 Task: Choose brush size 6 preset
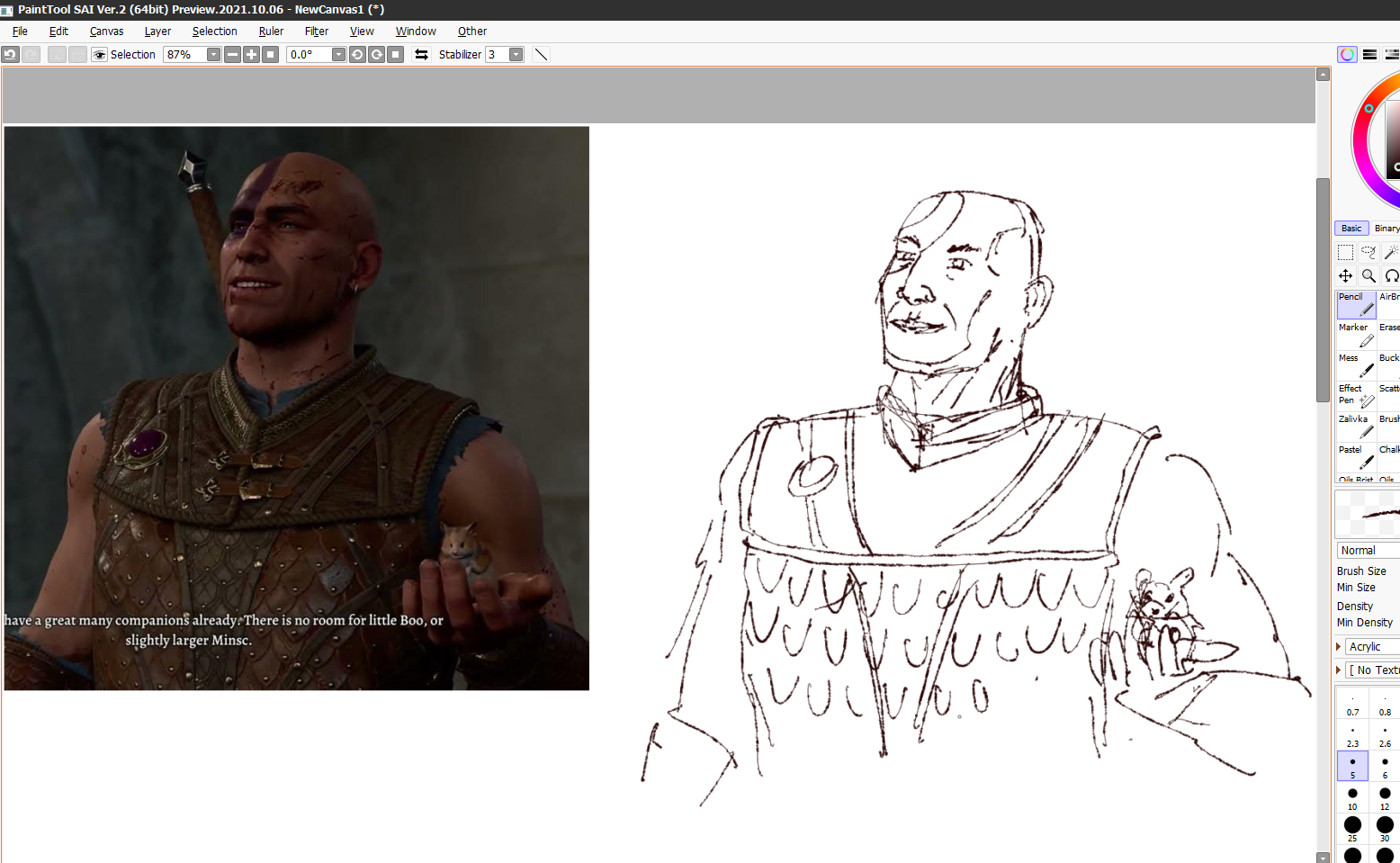(1385, 767)
